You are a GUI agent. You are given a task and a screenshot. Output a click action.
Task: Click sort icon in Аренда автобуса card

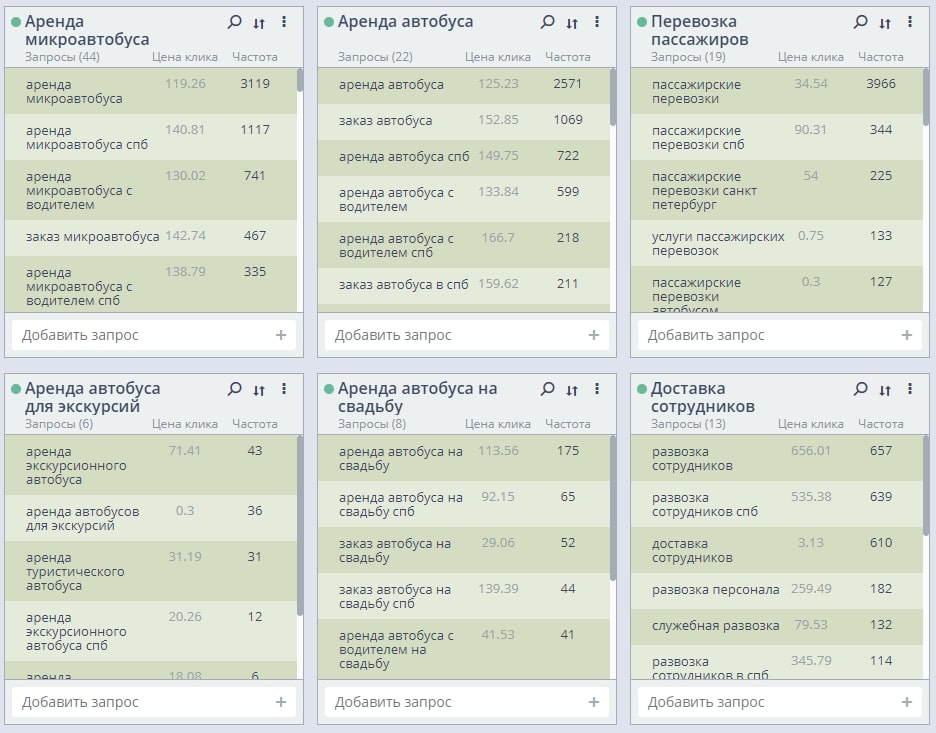(x=572, y=23)
